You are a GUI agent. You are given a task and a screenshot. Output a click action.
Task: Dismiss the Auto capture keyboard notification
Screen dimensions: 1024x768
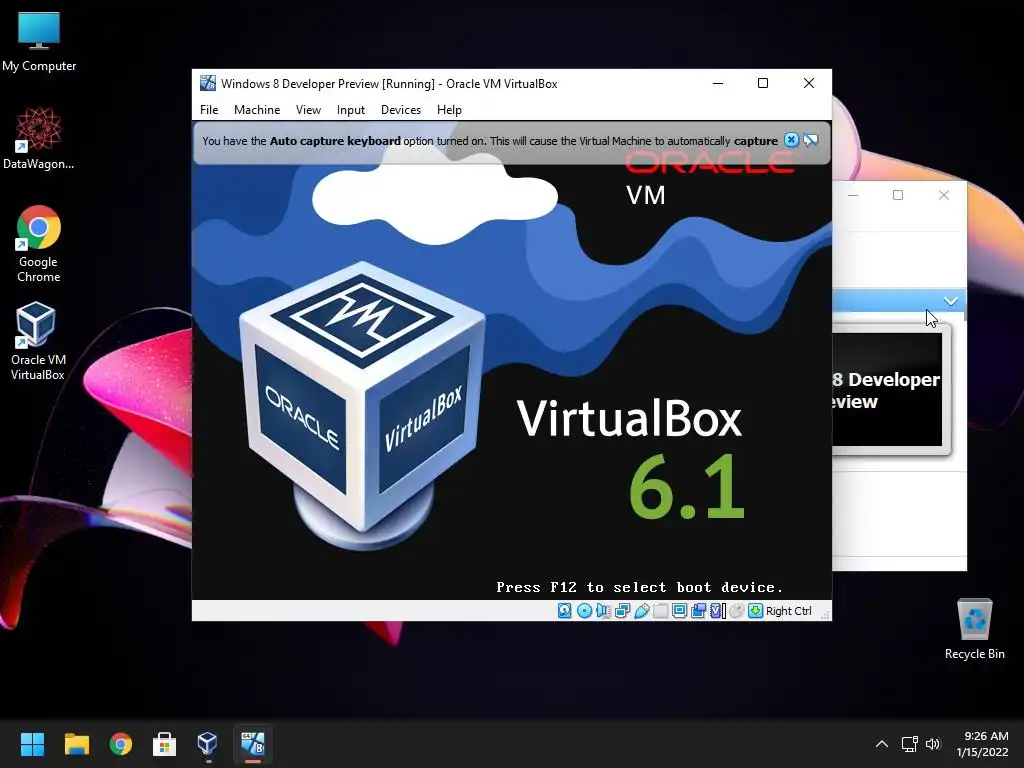(x=791, y=140)
